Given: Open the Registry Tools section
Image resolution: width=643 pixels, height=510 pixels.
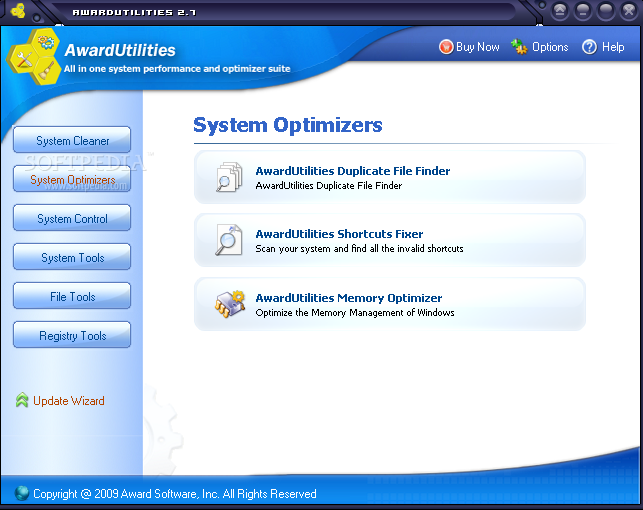Looking at the screenshot, I should click(x=72, y=335).
